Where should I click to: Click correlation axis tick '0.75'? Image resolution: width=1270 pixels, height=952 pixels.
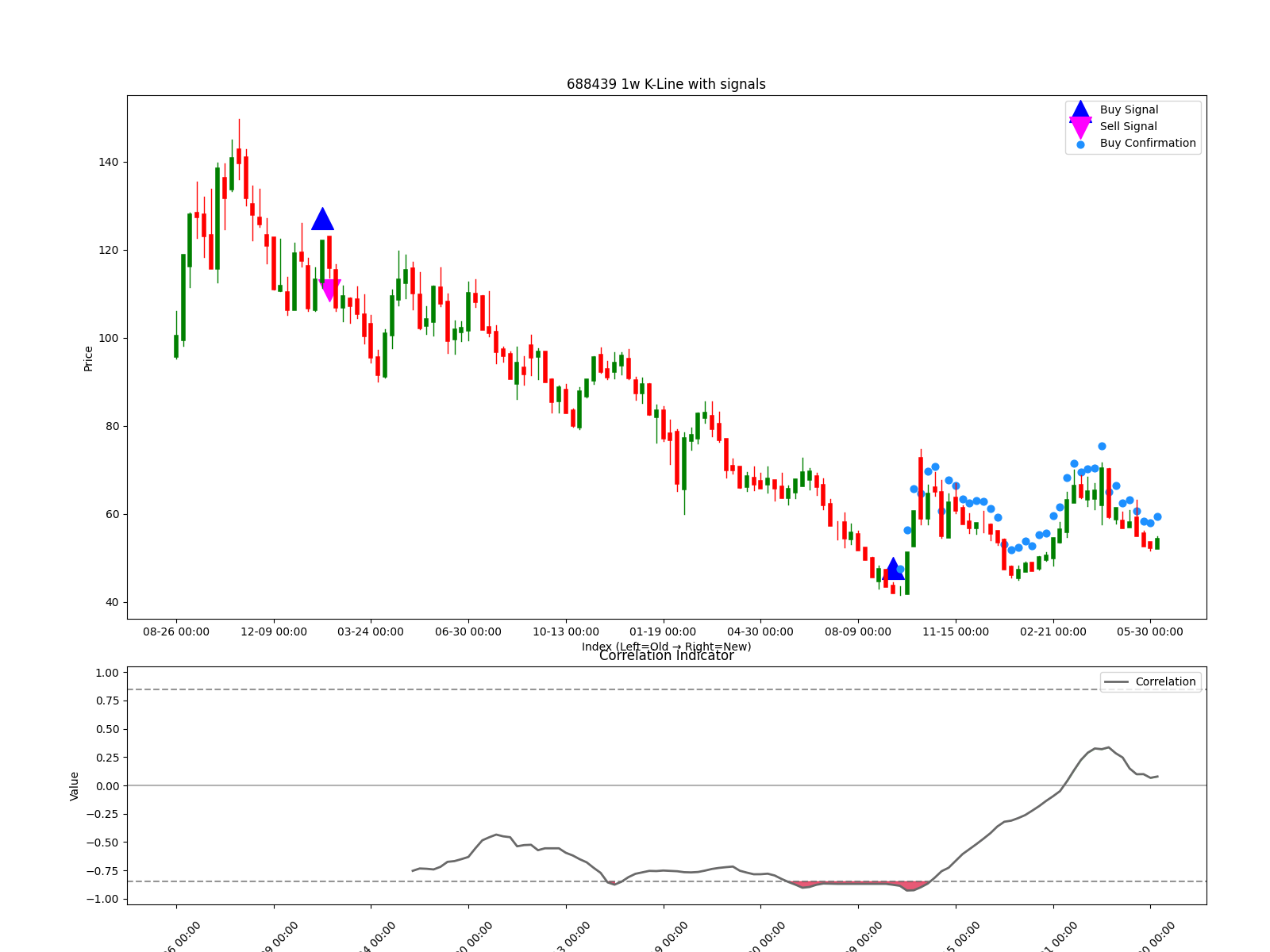tap(107, 701)
